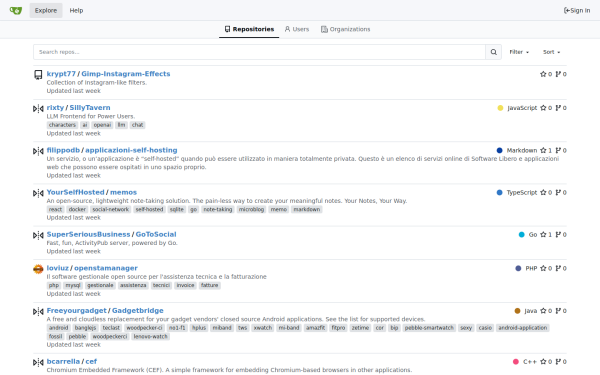The width and height of the screenshot is (600, 375).
Task: Click the avatar icon of loviuz openstamanager
Action: 38,269
